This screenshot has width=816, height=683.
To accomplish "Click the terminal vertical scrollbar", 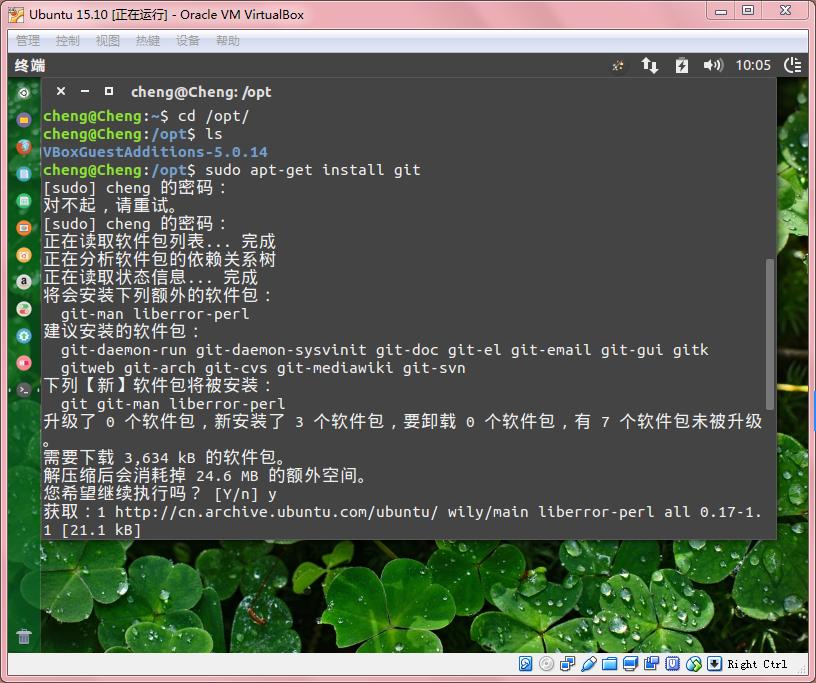I will pos(770,334).
